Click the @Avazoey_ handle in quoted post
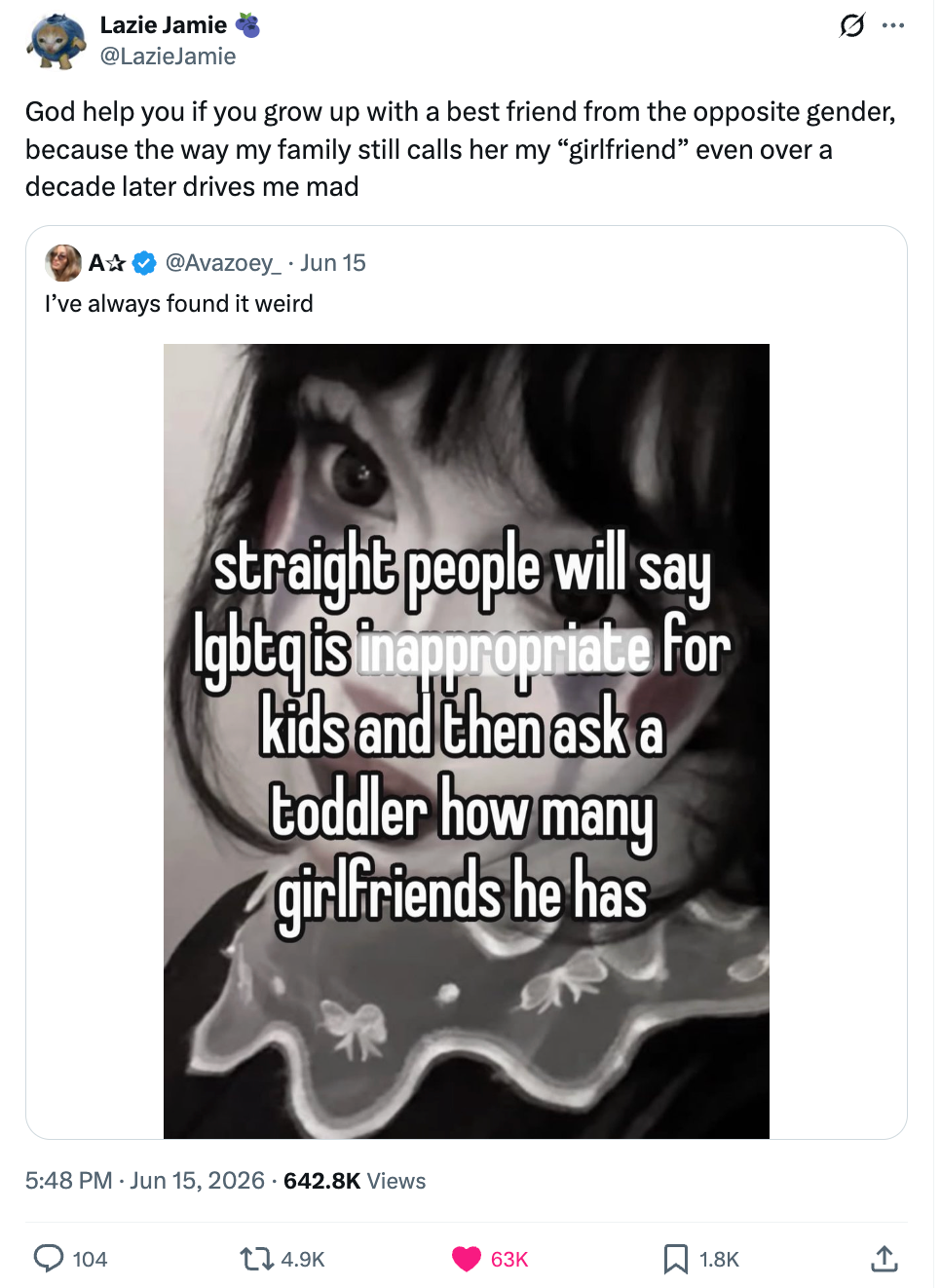Viewport: 941px width, 1288px height. click(223, 263)
